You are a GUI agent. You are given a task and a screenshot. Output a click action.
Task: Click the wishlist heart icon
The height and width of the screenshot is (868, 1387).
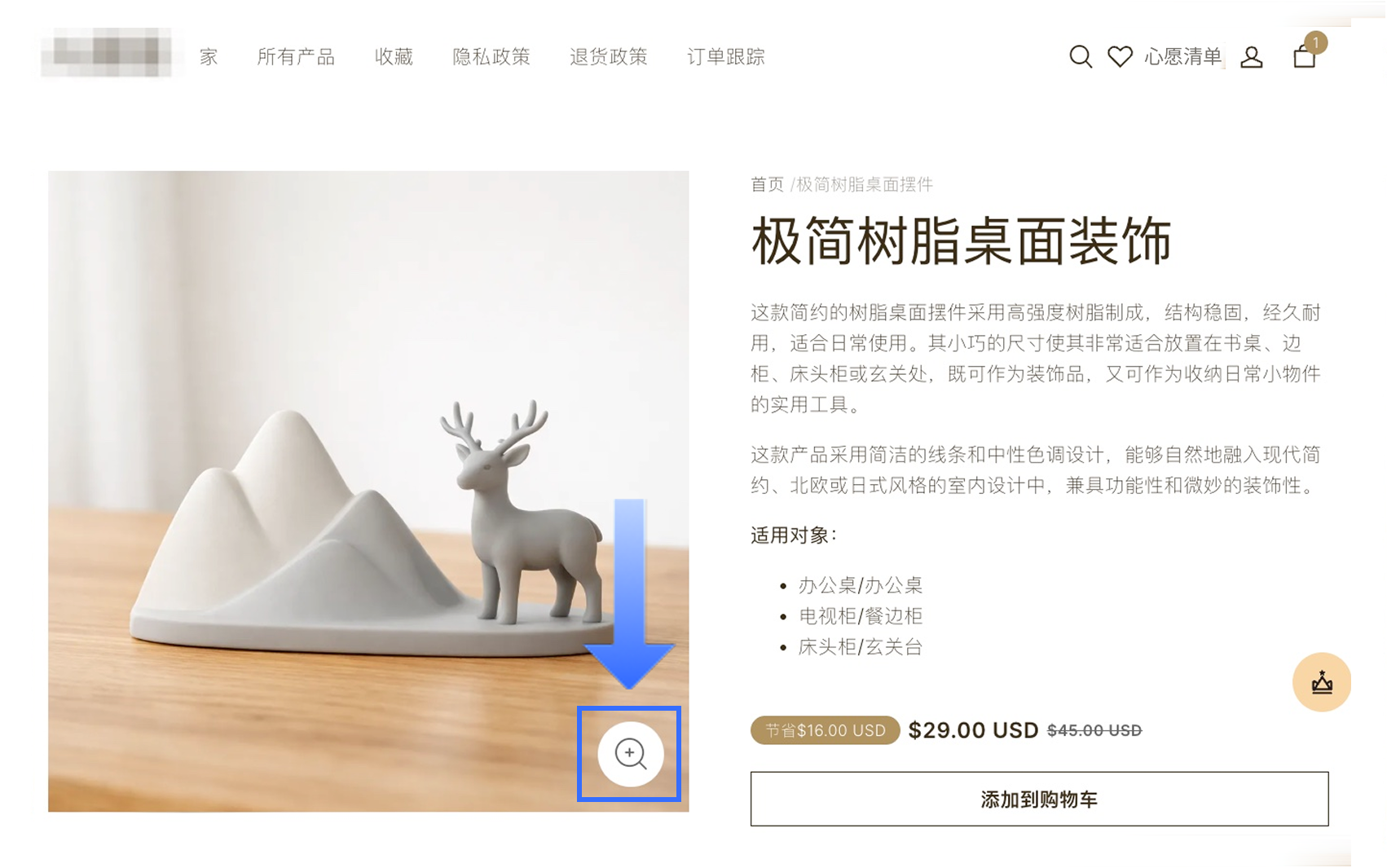click(1120, 56)
